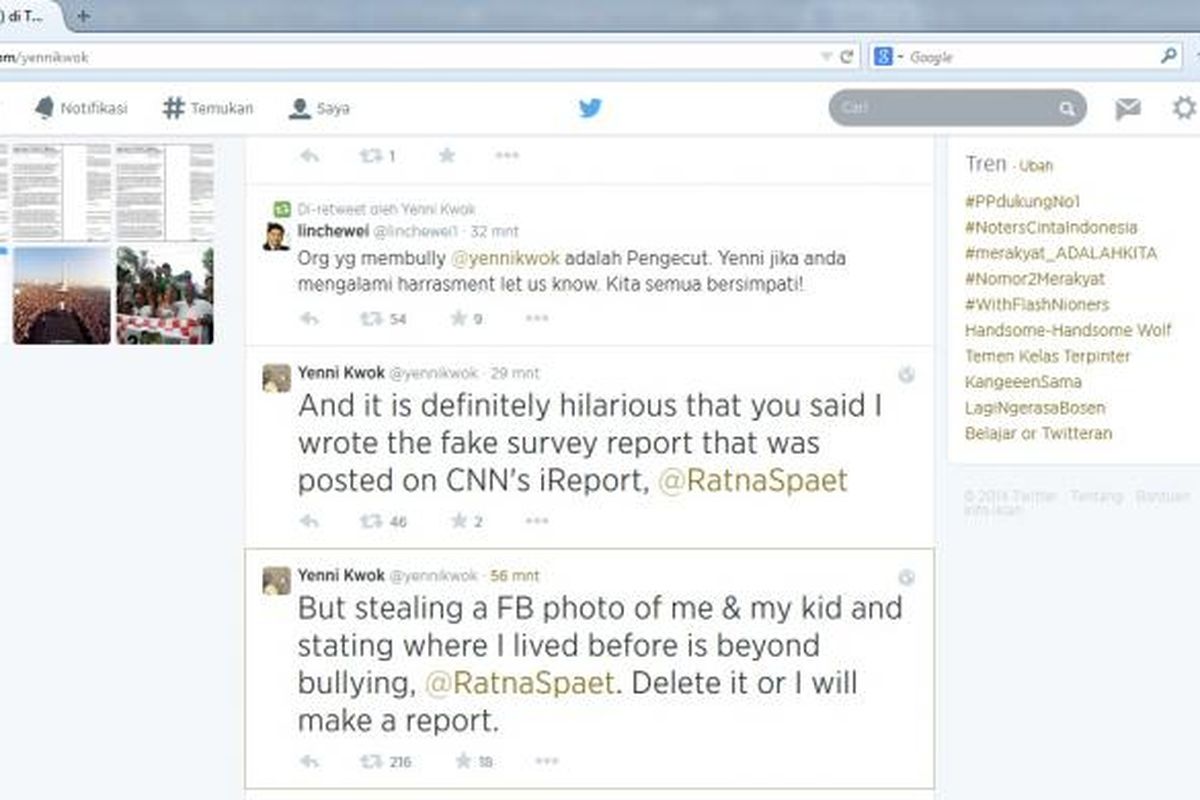
Task: Go to the Temukan tab
Action: 208,108
